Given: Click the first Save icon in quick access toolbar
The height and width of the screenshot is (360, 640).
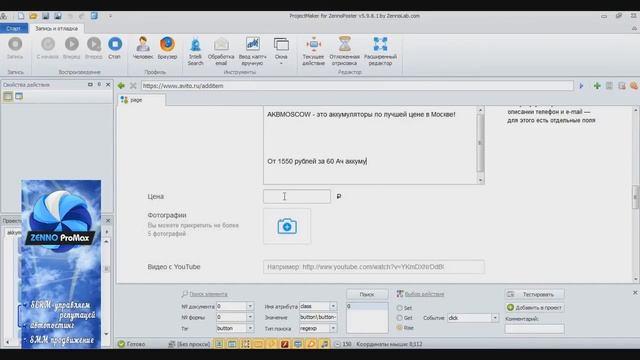Looking at the screenshot, I should 45,16.
